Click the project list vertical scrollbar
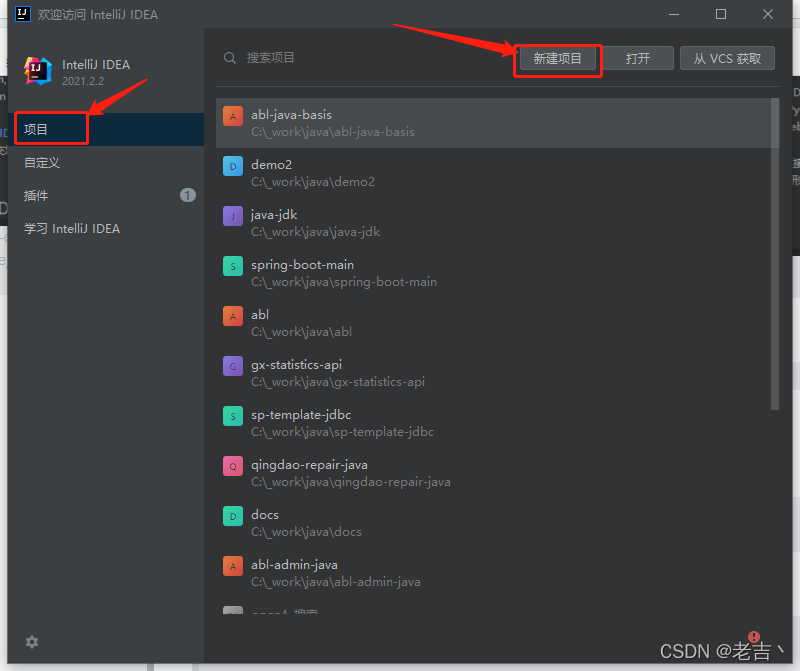 [774, 254]
